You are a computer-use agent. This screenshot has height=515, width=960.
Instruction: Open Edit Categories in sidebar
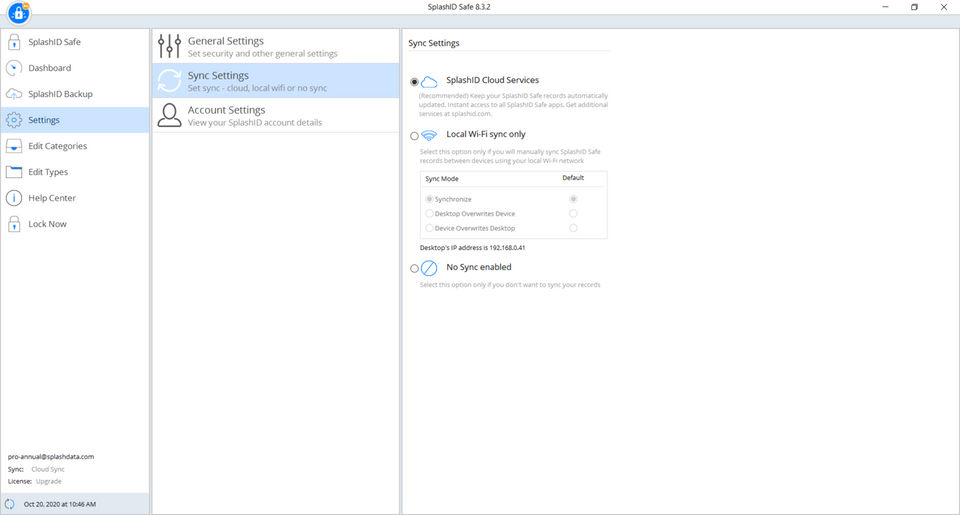(x=75, y=146)
